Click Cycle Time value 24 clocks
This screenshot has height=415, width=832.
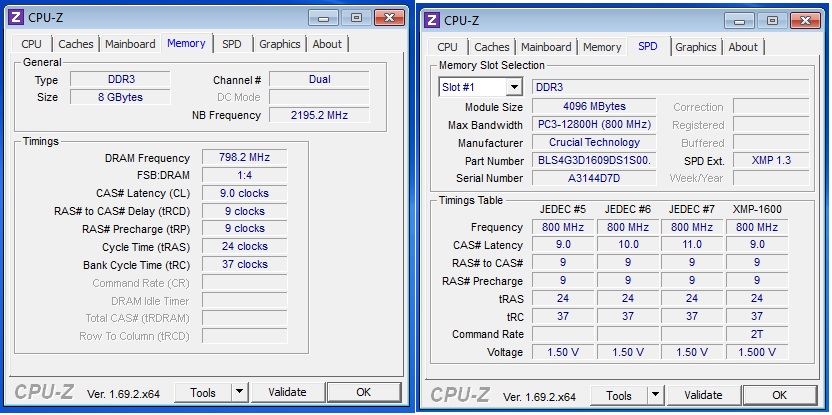[245, 247]
